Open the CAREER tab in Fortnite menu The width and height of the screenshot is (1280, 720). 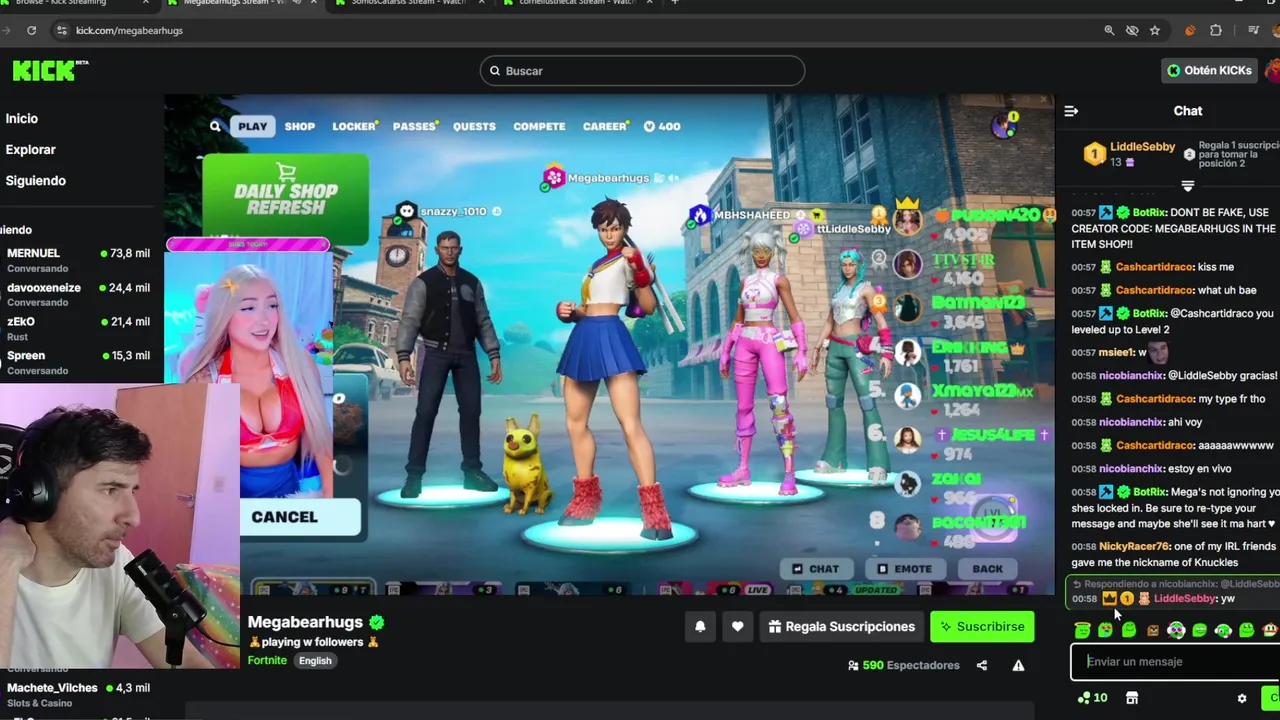pos(605,126)
